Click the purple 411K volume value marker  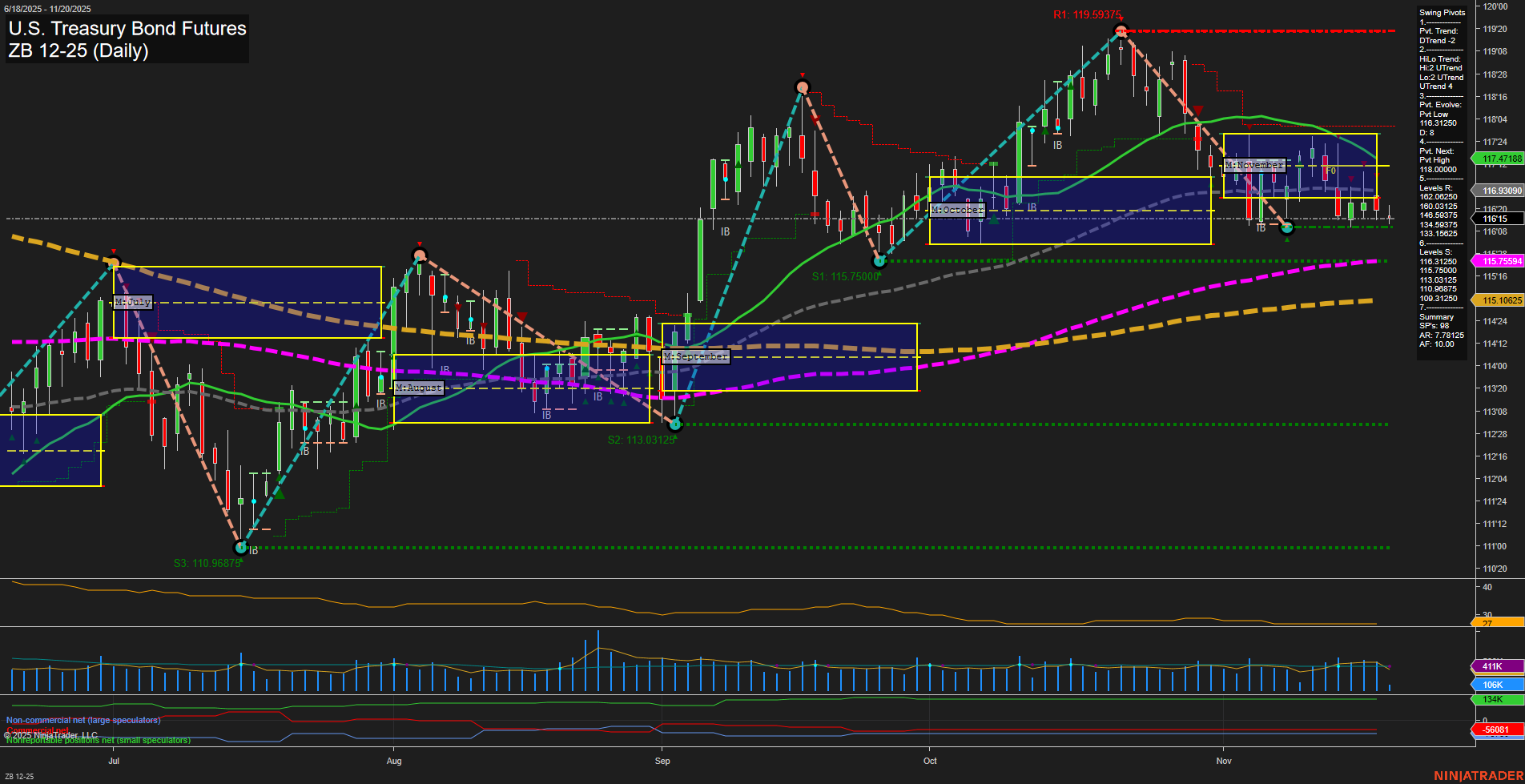(1495, 665)
